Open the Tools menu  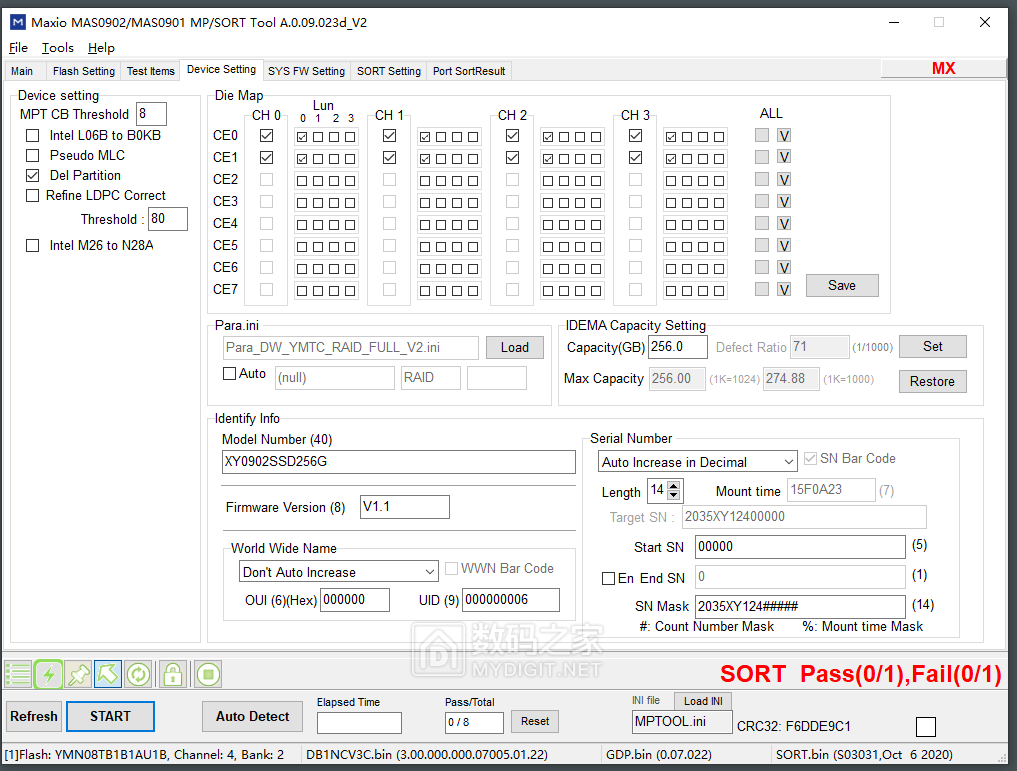coord(58,48)
